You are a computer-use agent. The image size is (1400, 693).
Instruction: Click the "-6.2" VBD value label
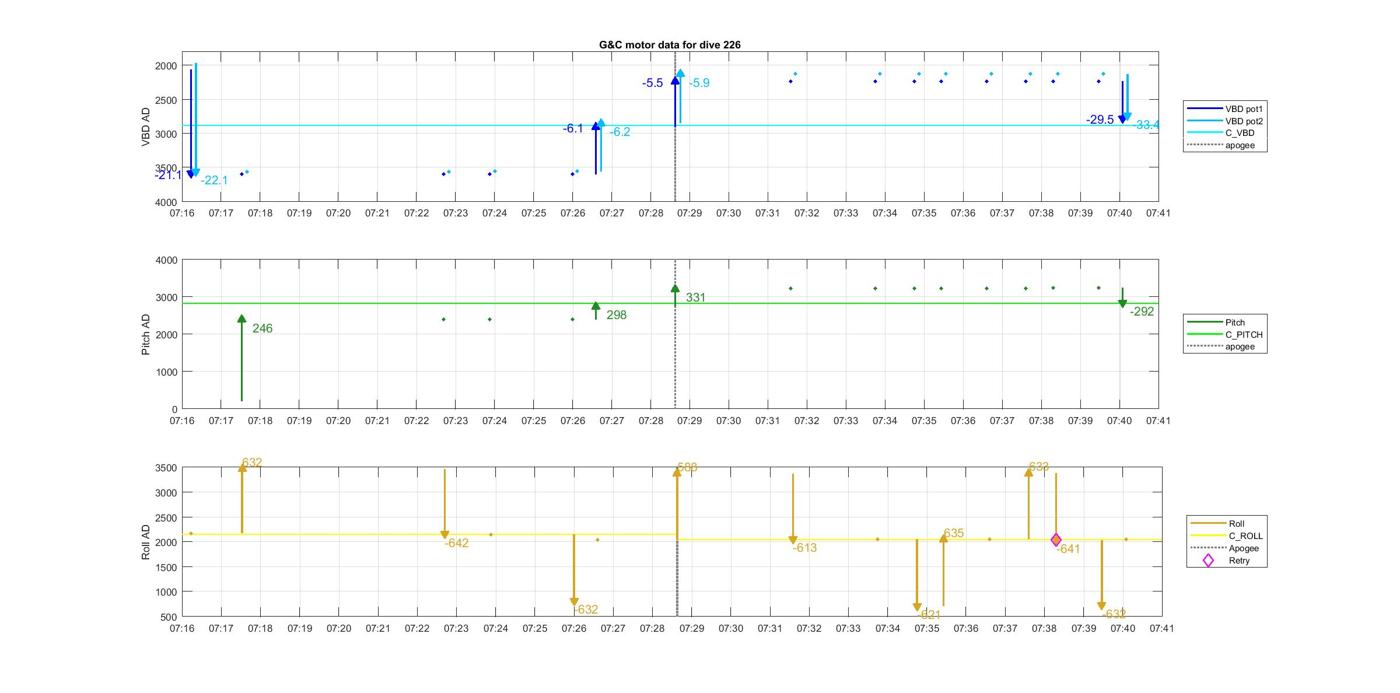coord(620,132)
